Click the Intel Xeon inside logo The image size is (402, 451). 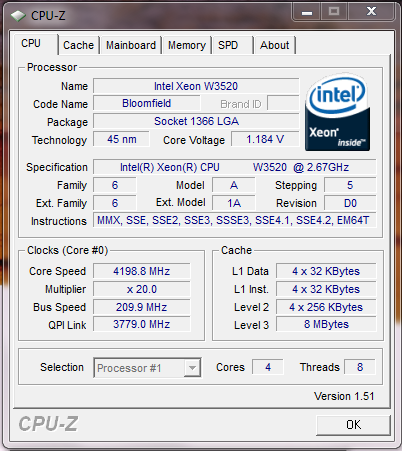click(x=337, y=113)
